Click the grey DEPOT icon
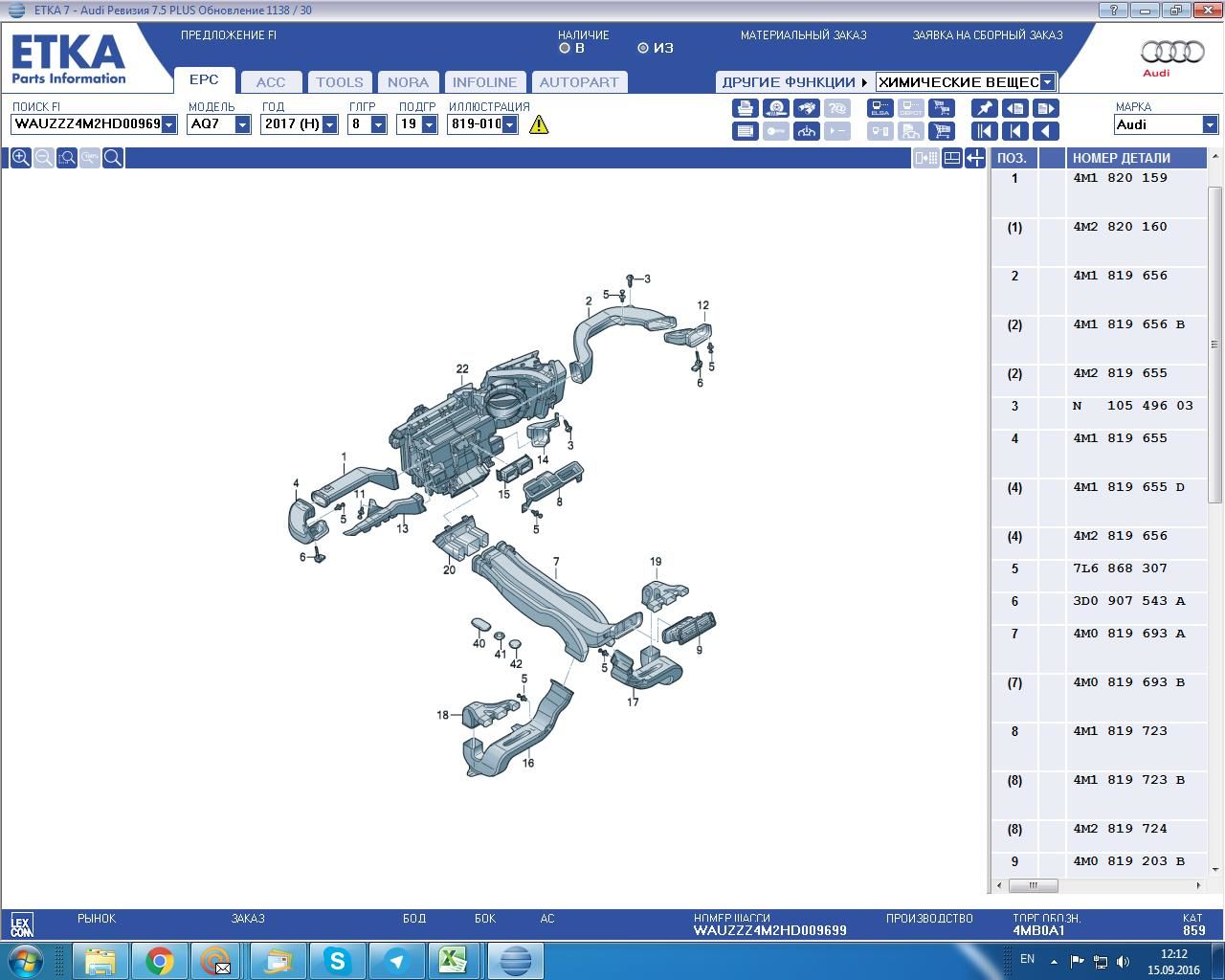 click(x=911, y=108)
